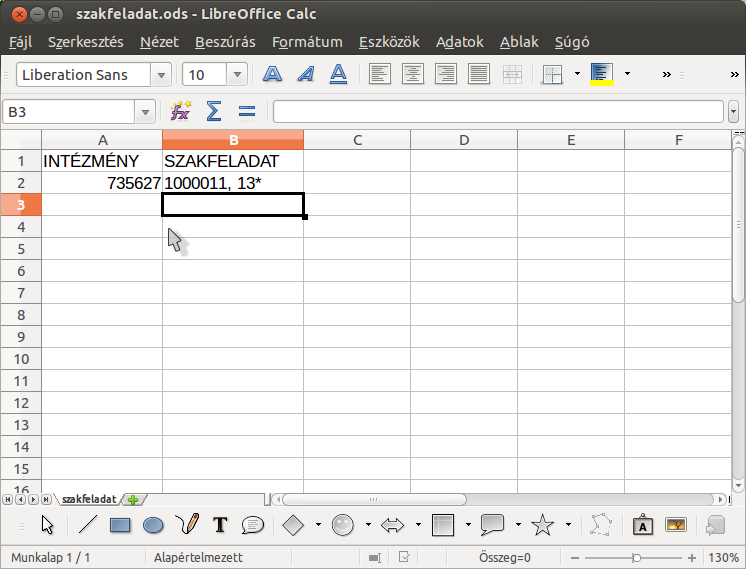
Task: Open the Beszúrás menu
Action: click(x=225, y=42)
